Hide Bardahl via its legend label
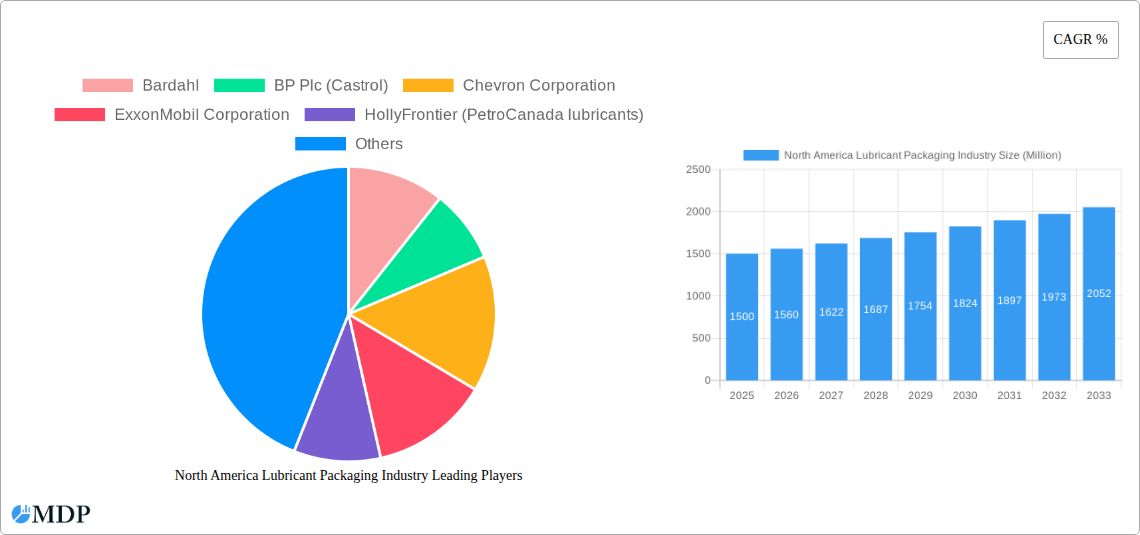The height and width of the screenshot is (535, 1140). [x=171, y=86]
